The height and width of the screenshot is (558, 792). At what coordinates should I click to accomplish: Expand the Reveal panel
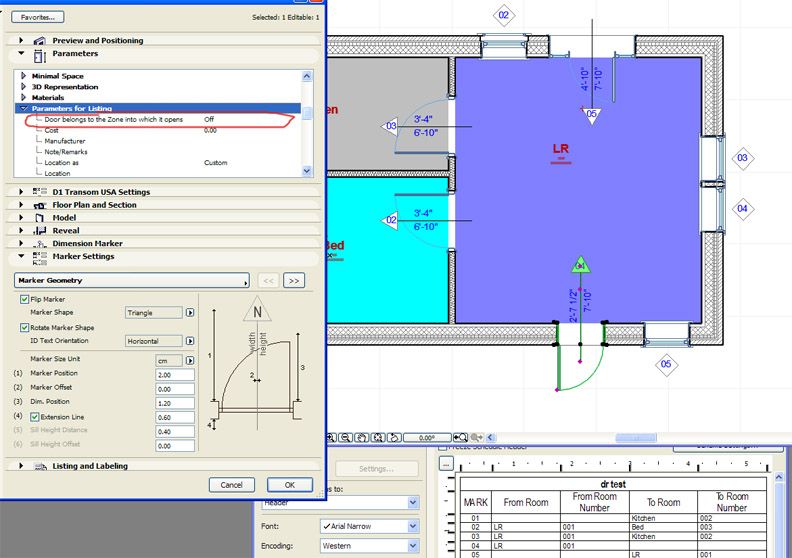point(21,230)
